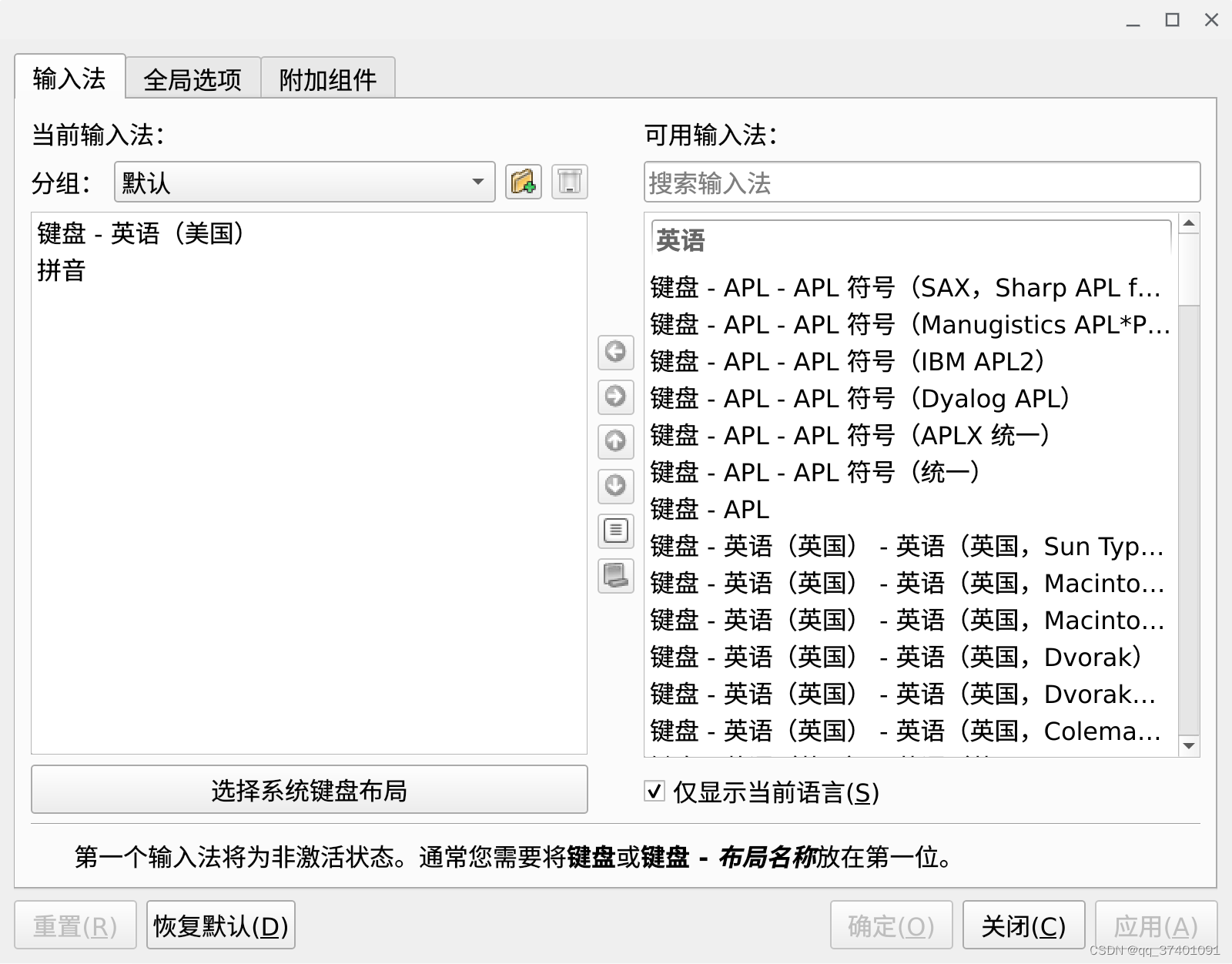Screen dimensions: 1232x964
Task: Click the 恢复默认 button
Action: (x=220, y=925)
